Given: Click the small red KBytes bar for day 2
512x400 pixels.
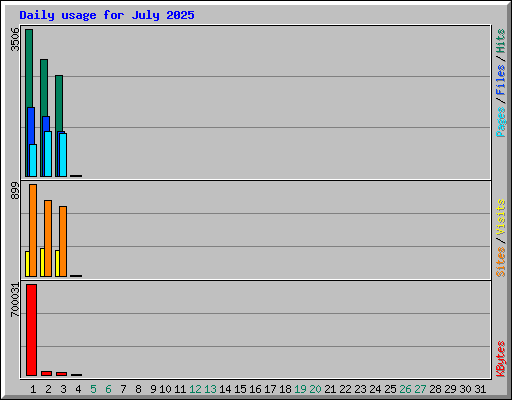Looking at the screenshot, I should pyautogui.click(x=46, y=373).
